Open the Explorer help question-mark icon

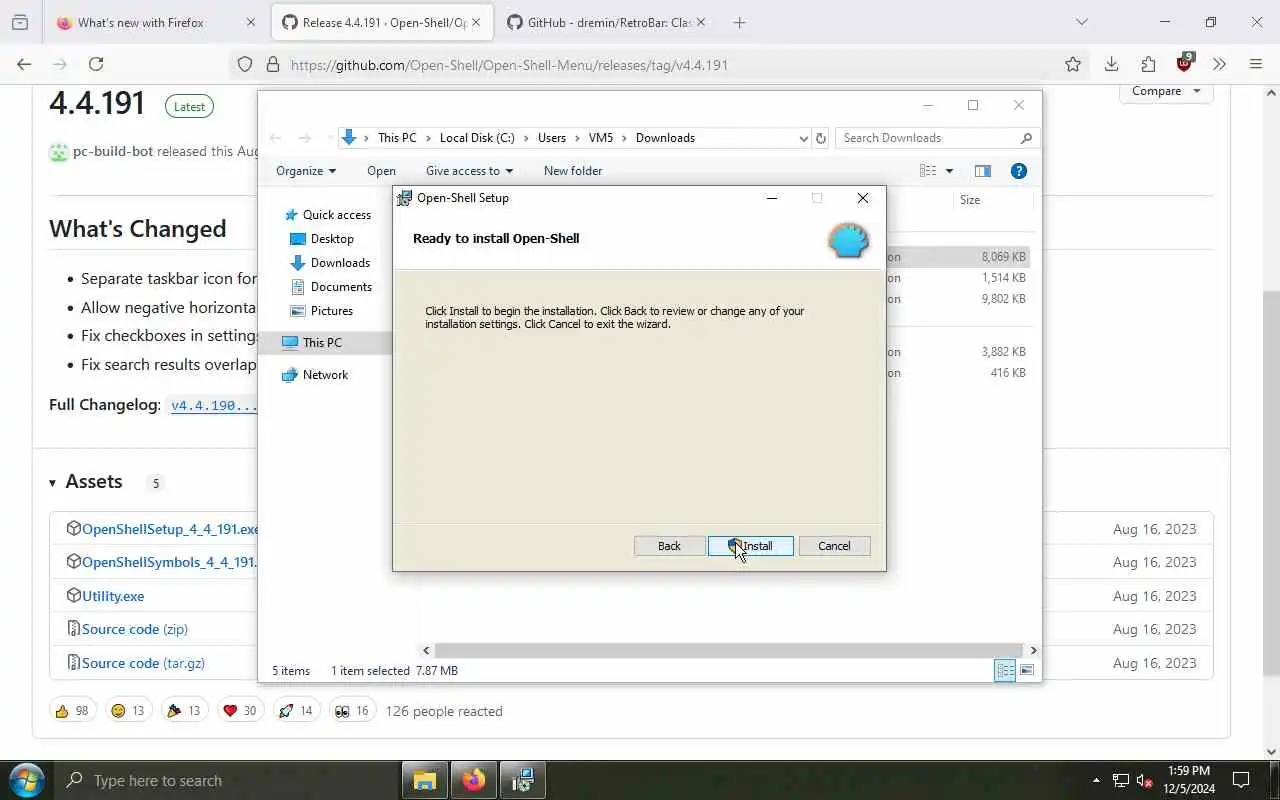(x=1018, y=171)
